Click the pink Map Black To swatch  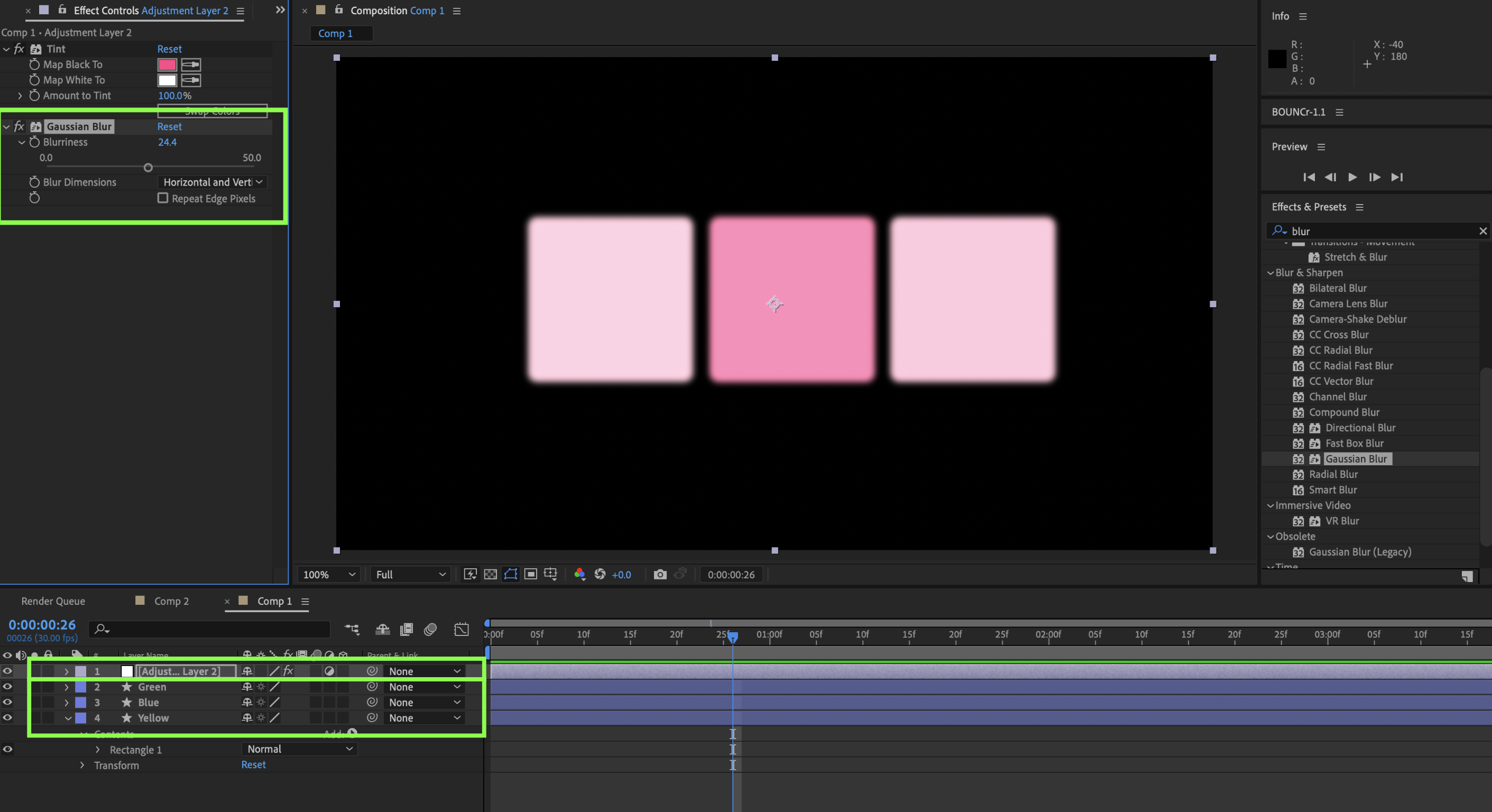pos(167,64)
